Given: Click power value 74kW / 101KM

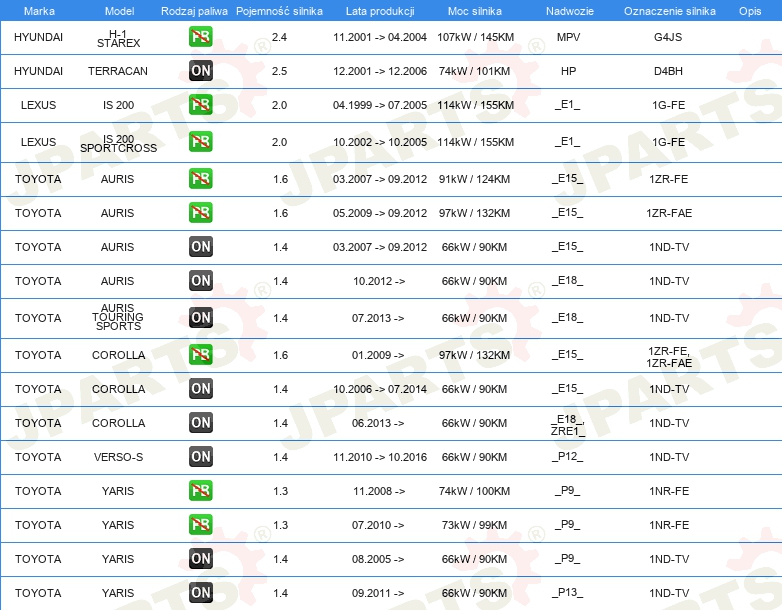Looking at the screenshot, I should click(x=474, y=71).
